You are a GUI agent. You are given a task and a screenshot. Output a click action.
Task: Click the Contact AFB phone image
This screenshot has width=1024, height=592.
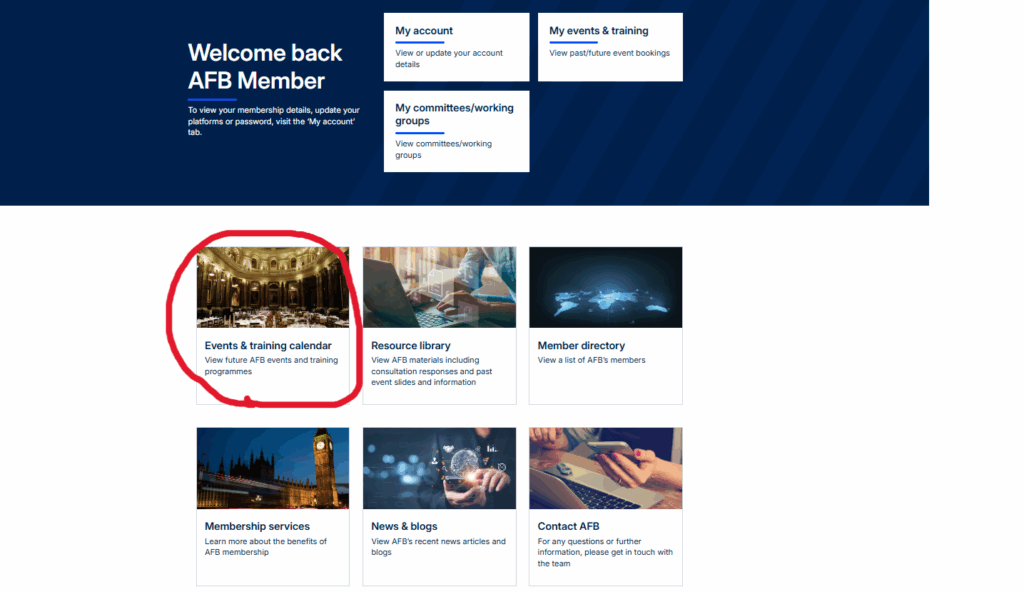605,469
